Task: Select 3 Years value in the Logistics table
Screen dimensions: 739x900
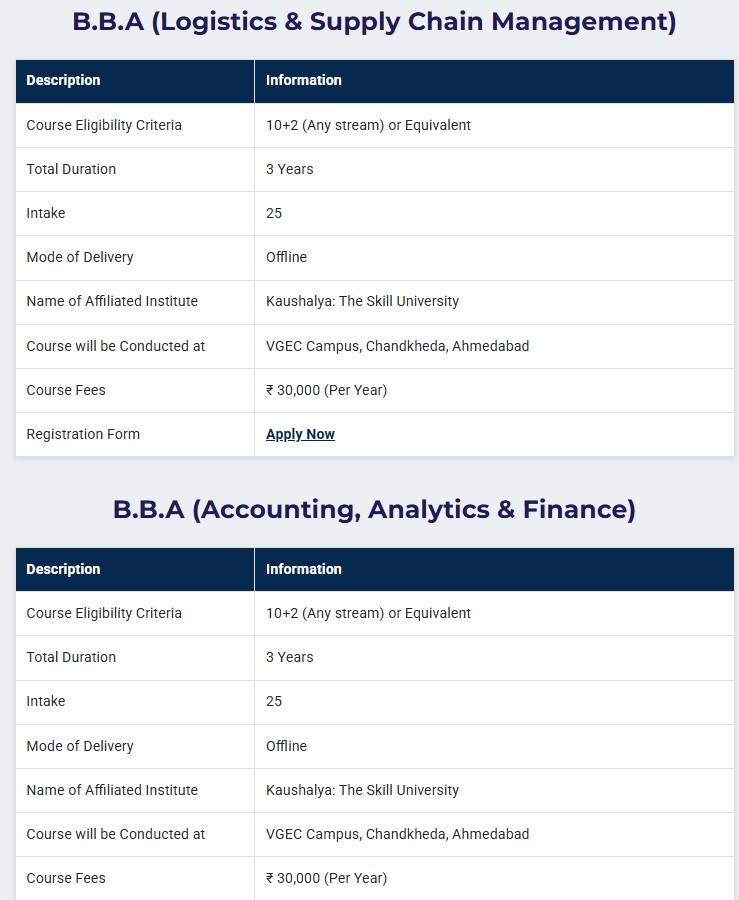Action: coord(290,169)
